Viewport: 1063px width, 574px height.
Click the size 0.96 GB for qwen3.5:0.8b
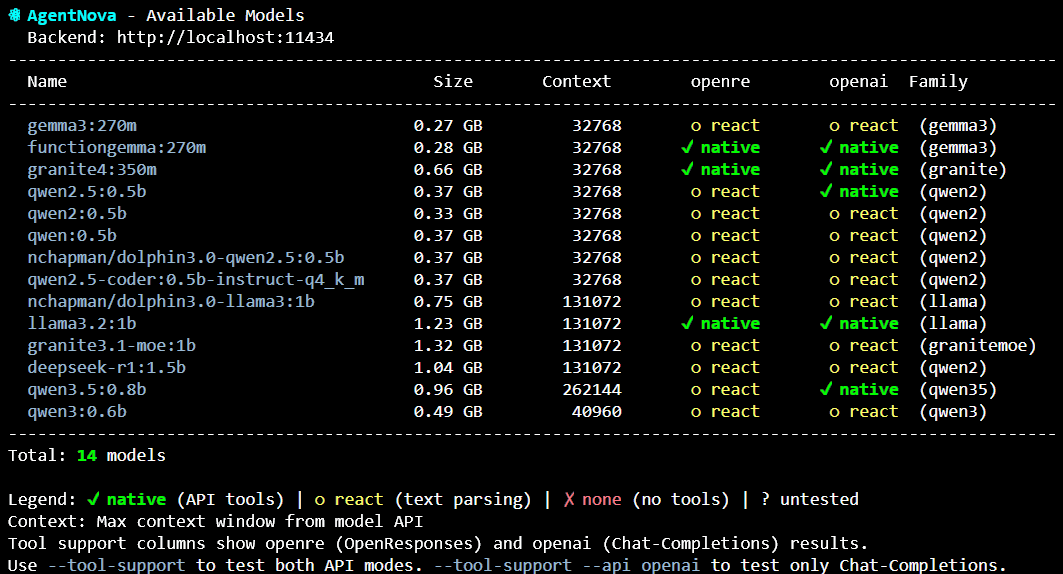tap(448, 389)
